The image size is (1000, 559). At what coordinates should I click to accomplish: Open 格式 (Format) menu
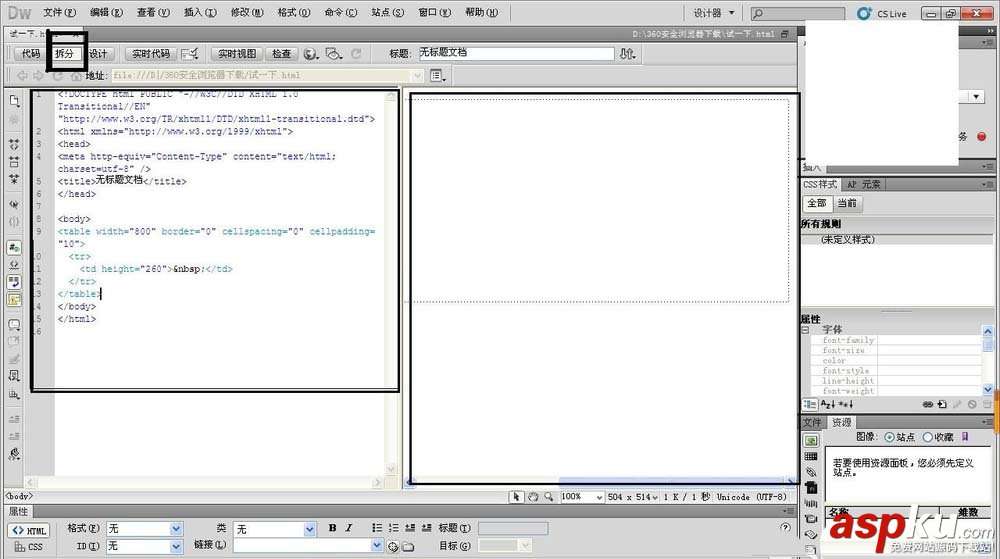coord(293,12)
